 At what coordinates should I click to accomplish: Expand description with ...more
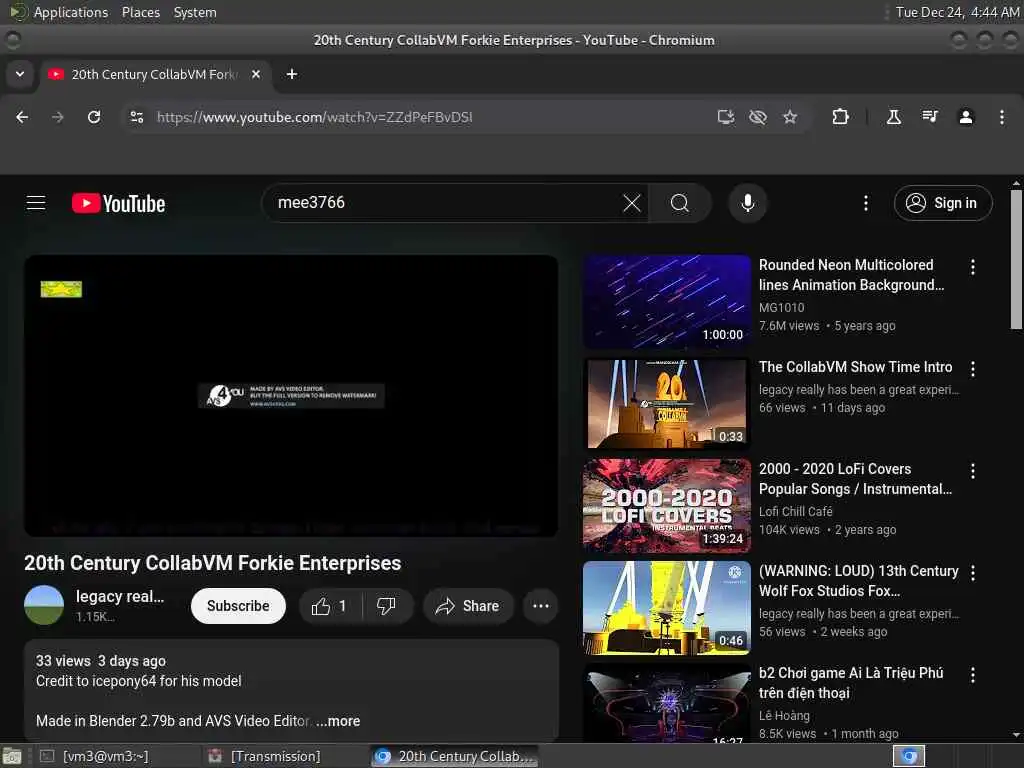tap(338, 721)
